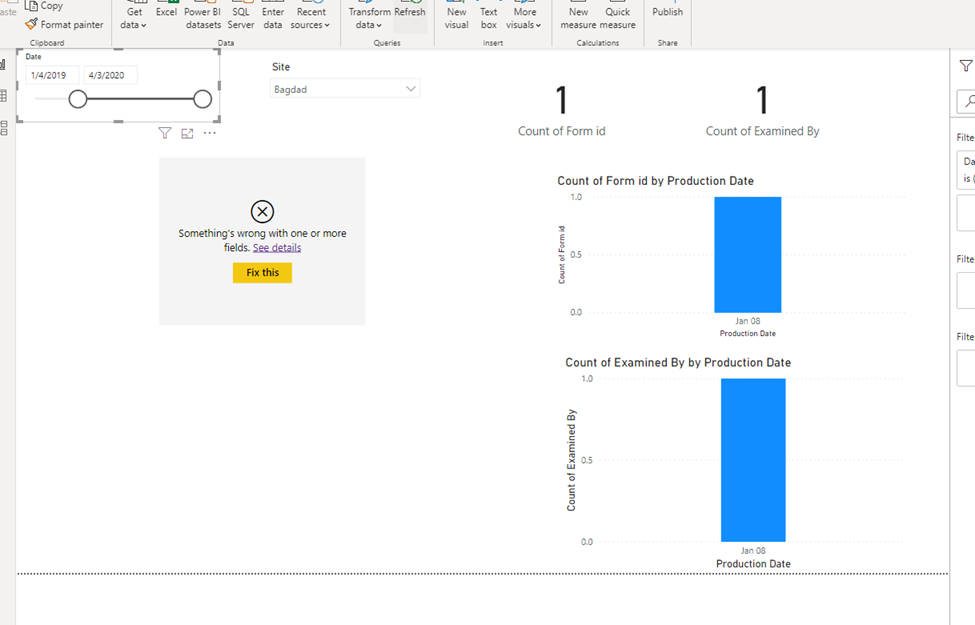Select the Count of Form id card
The image size is (975, 625).
tap(561, 111)
